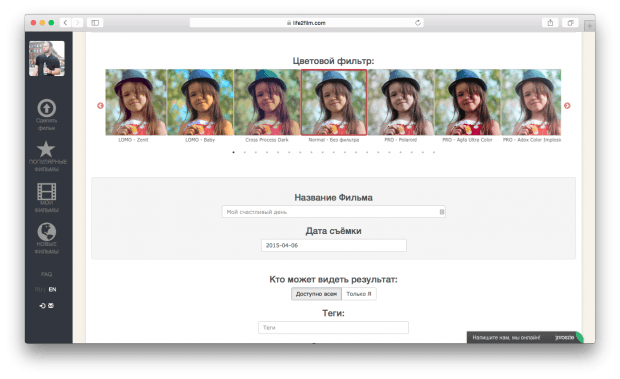620x379 pixels.
Task: Click the 'Cross Process Dark' caption text
Action: coord(267,140)
